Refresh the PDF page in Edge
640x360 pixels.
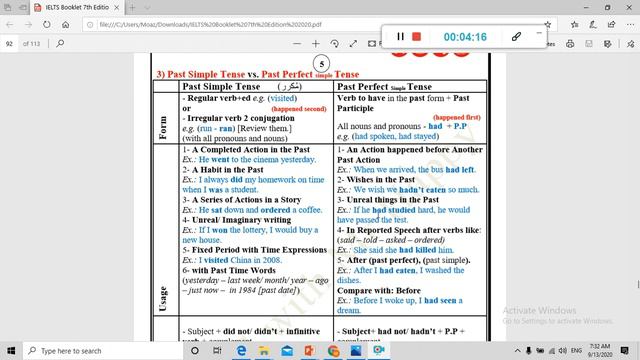[x=47, y=24]
